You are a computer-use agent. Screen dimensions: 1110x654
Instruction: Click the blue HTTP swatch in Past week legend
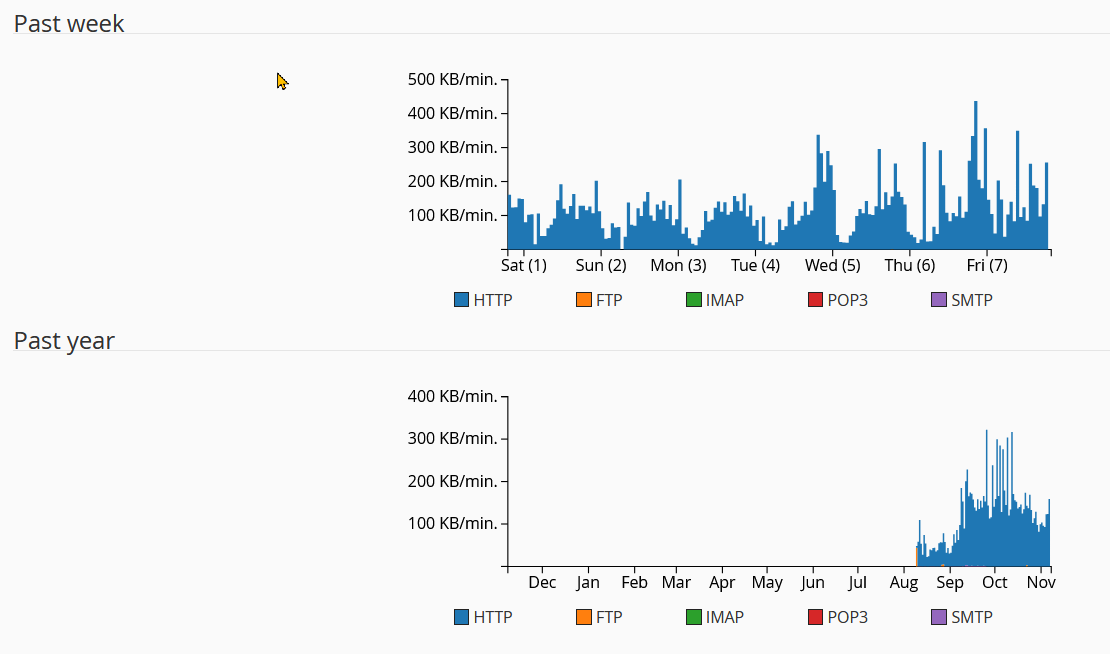click(461, 299)
